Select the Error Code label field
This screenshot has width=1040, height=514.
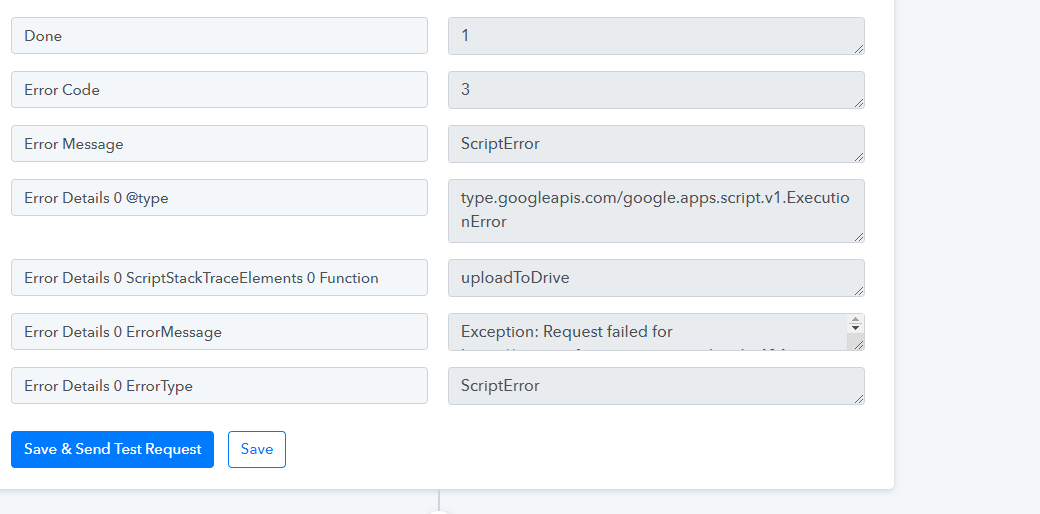219,90
